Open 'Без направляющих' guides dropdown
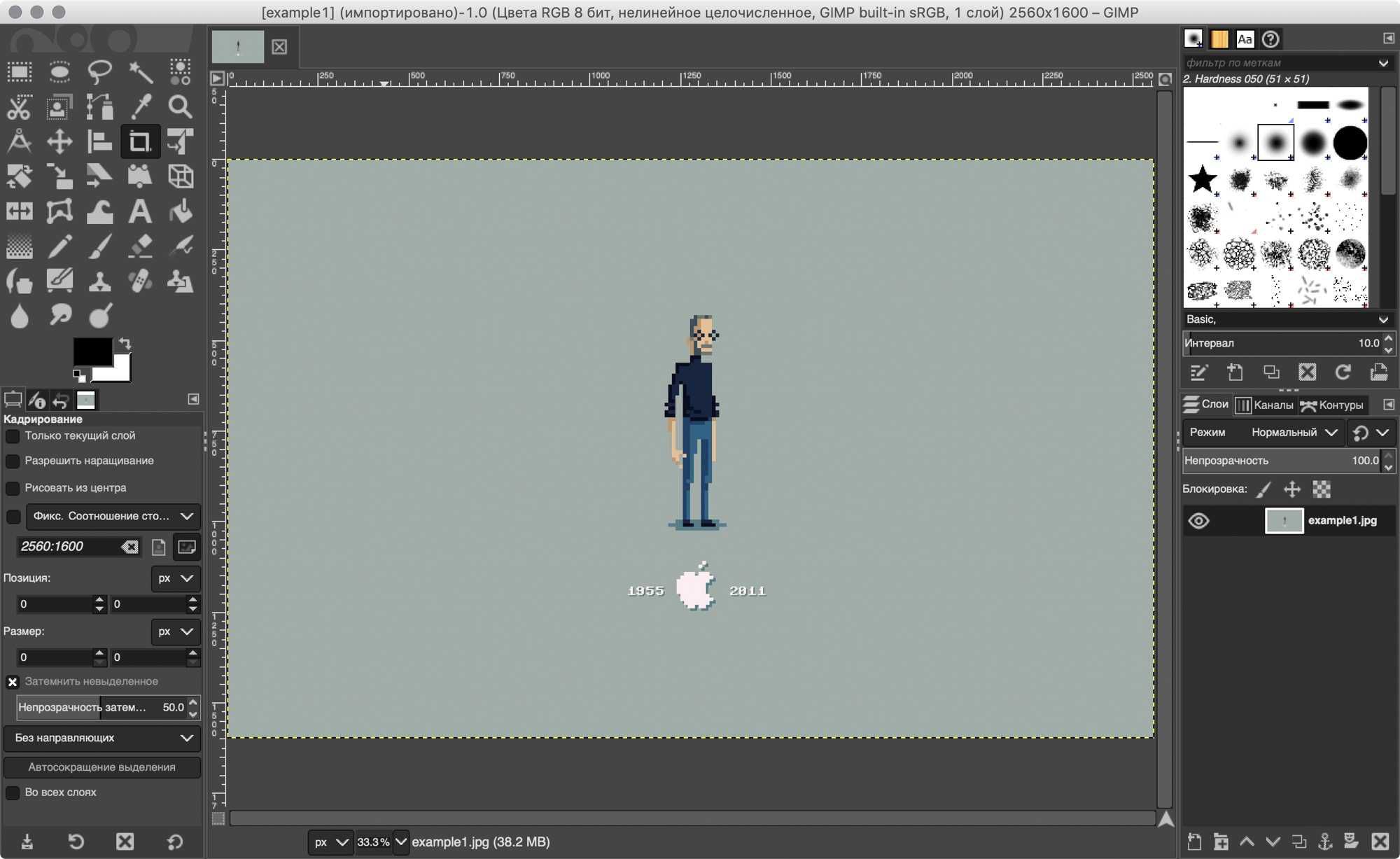Screen dimensions: 1400x859 [102, 738]
